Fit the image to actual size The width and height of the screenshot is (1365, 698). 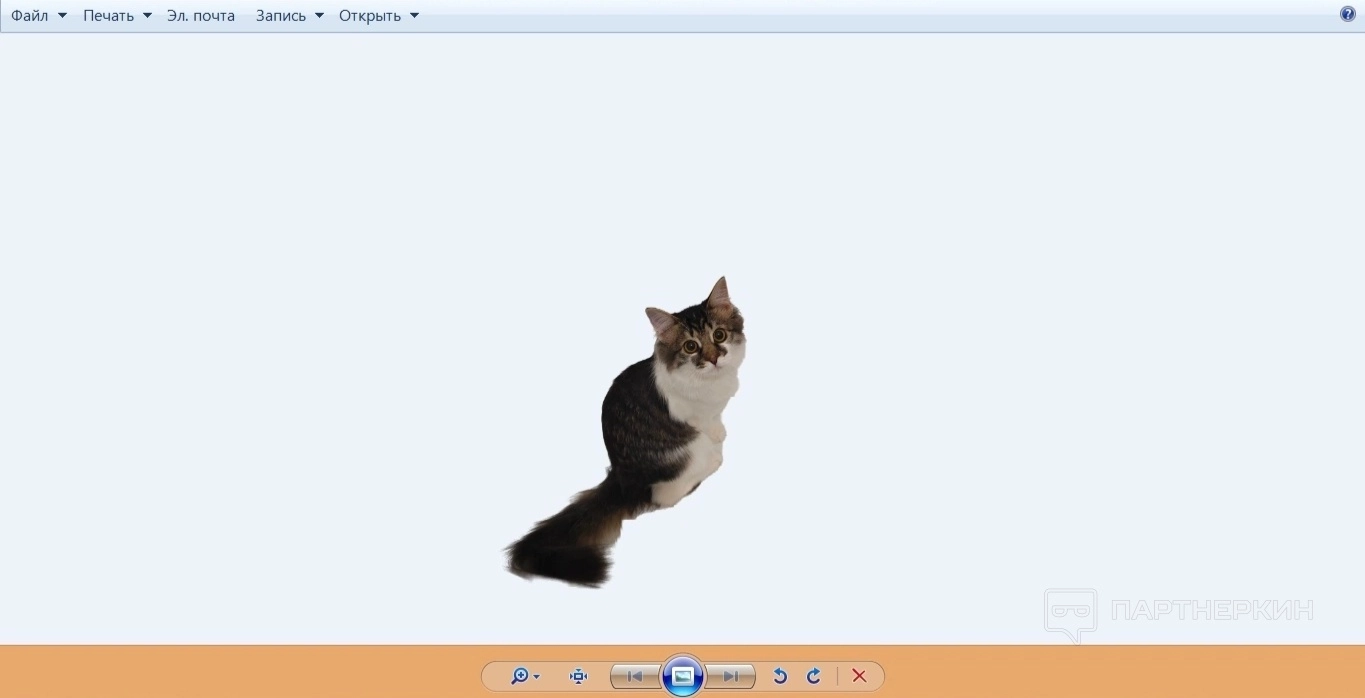point(578,676)
